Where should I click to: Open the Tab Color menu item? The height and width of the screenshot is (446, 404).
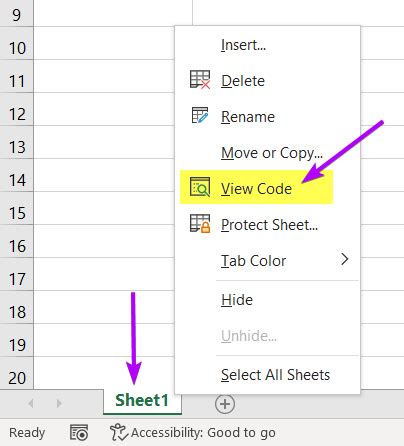click(253, 261)
